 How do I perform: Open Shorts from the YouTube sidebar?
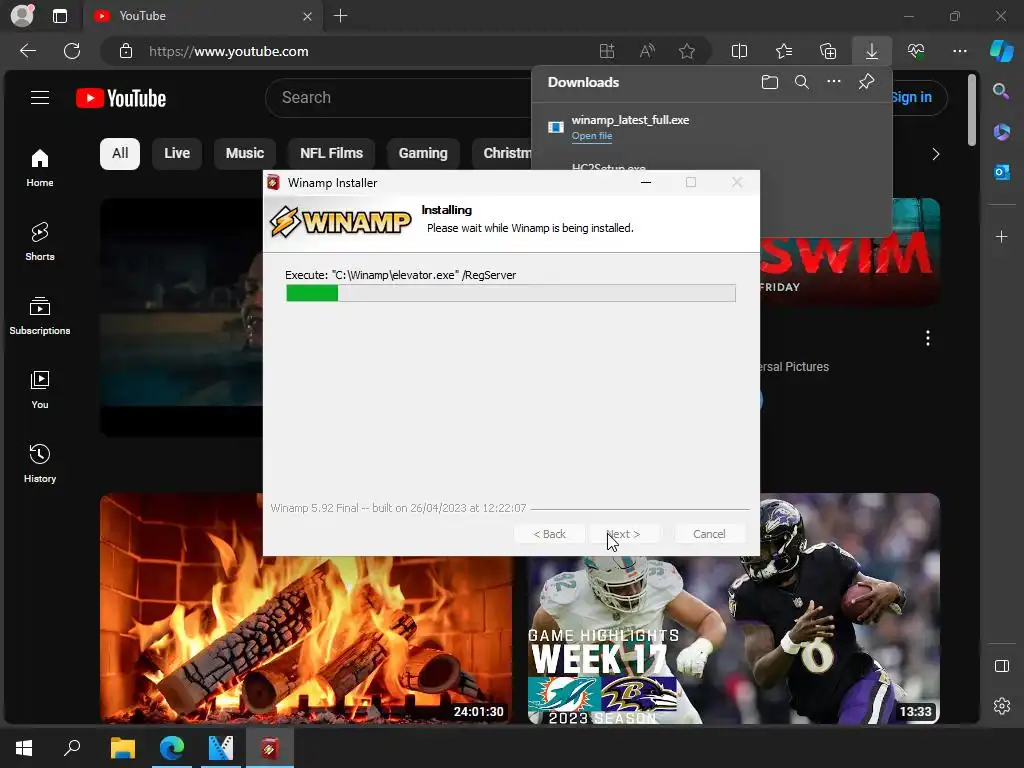coord(40,242)
